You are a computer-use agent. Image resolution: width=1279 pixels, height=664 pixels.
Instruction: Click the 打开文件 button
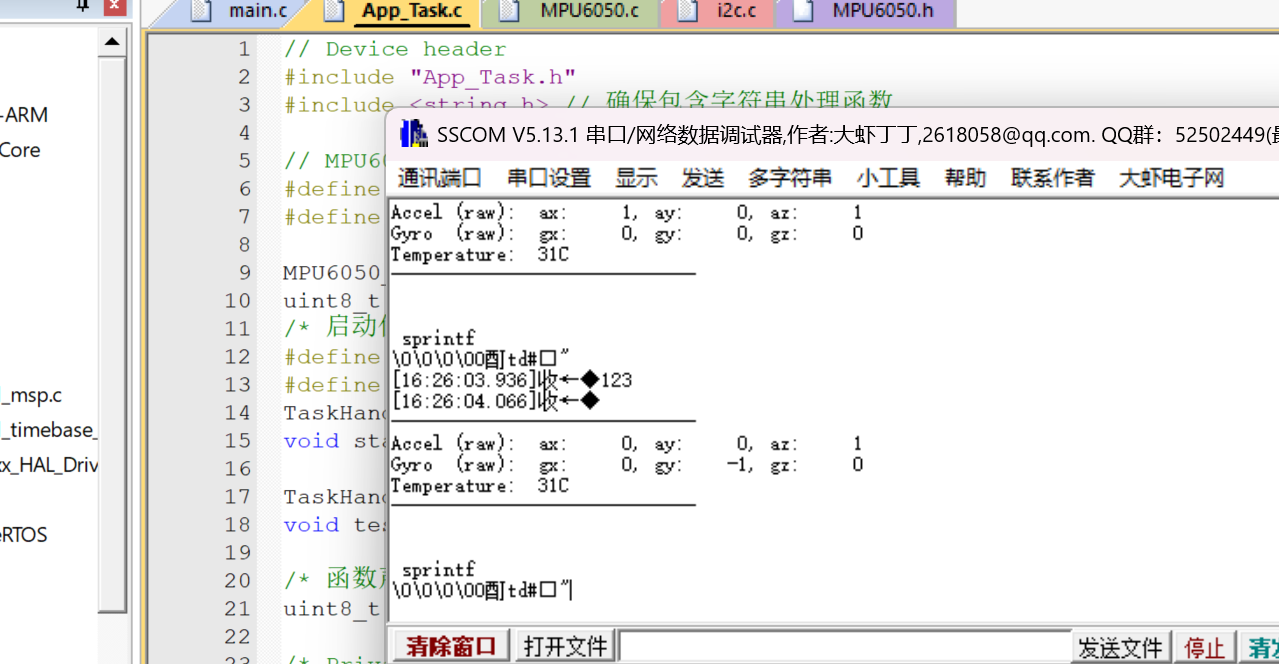565,646
